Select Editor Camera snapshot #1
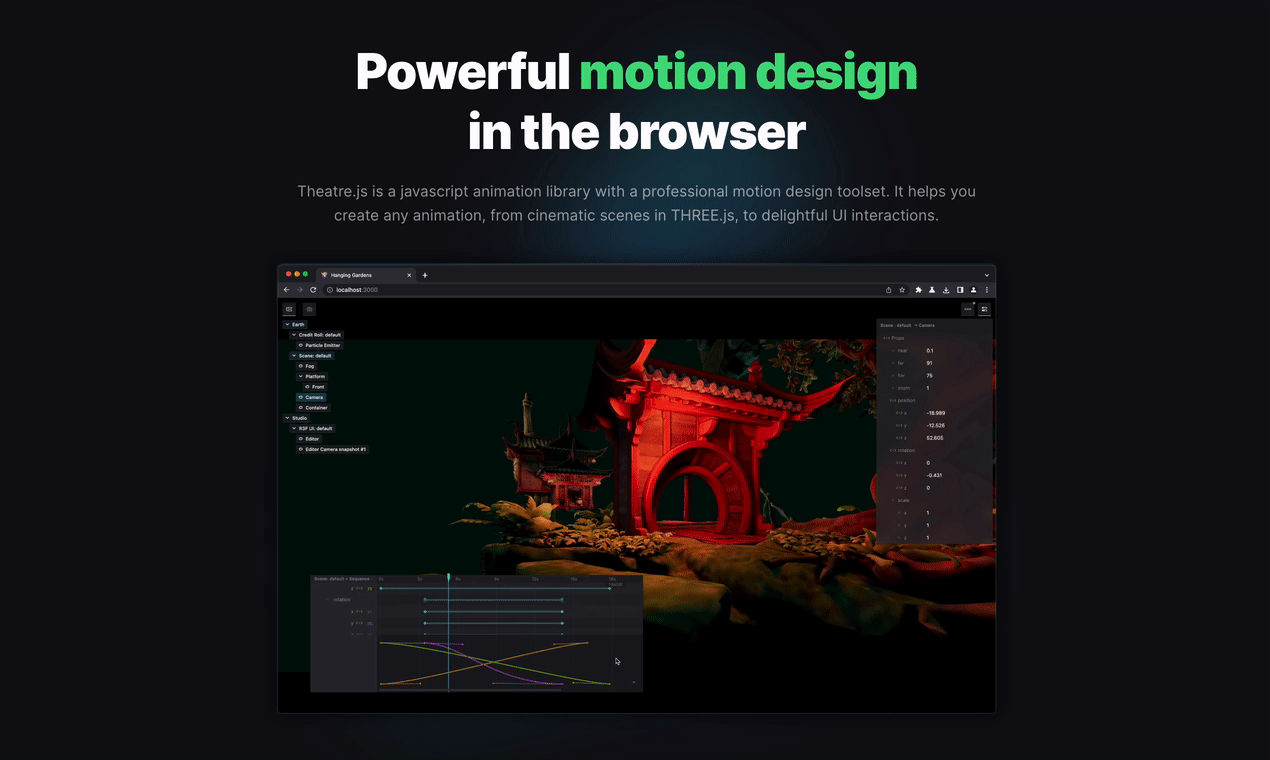The width and height of the screenshot is (1270, 760). [332, 449]
